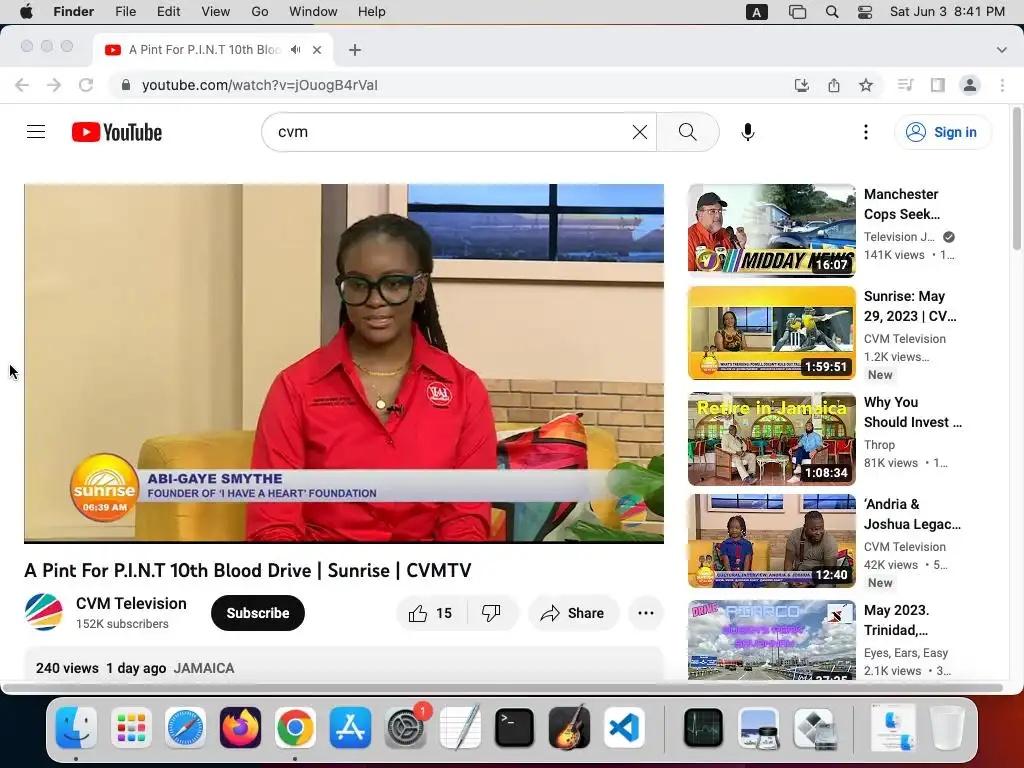Open new tab with plus button
Image resolution: width=1024 pixels, height=768 pixels.
click(355, 50)
